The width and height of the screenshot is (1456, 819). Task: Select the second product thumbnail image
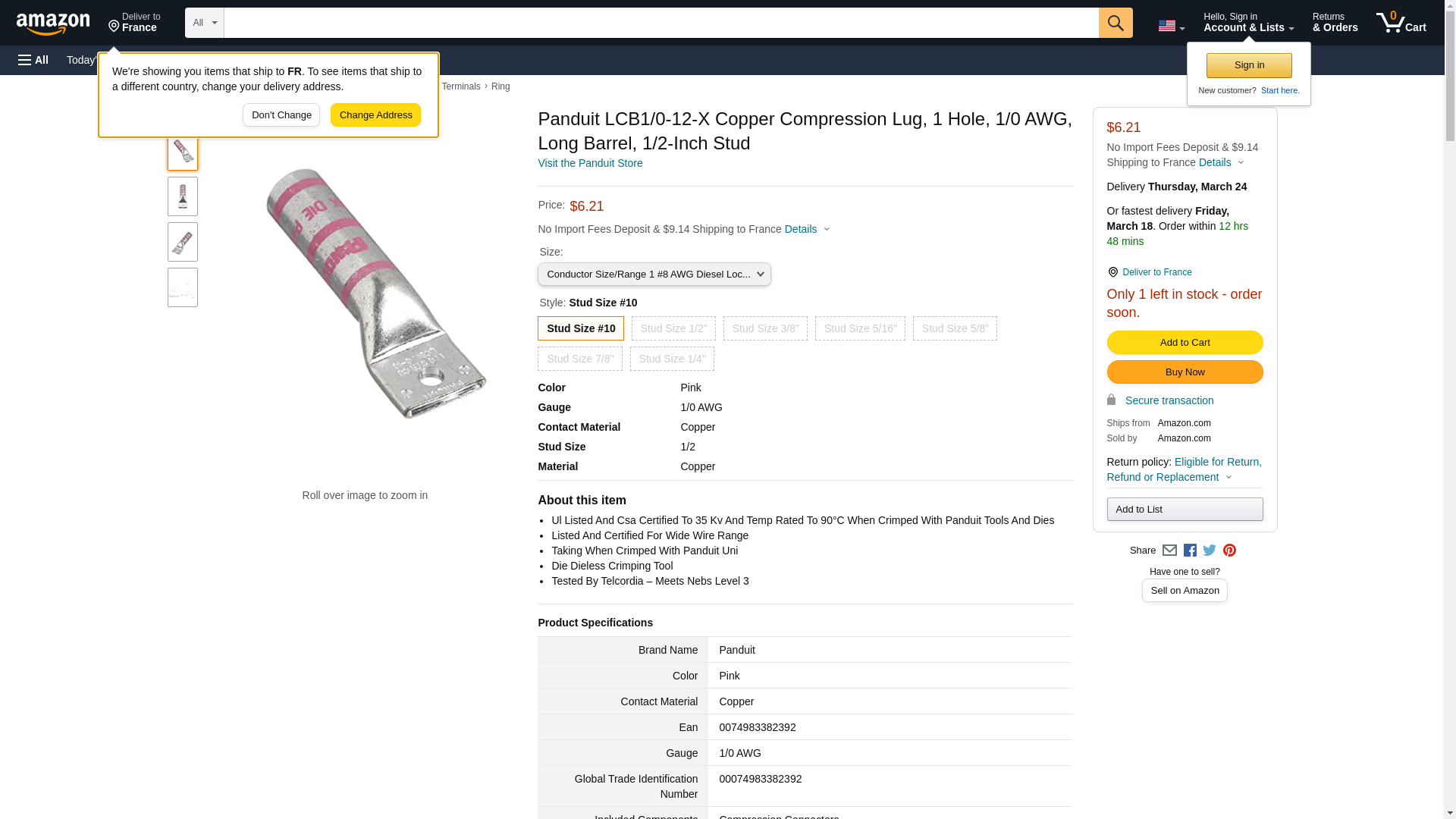[x=183, y=196]
